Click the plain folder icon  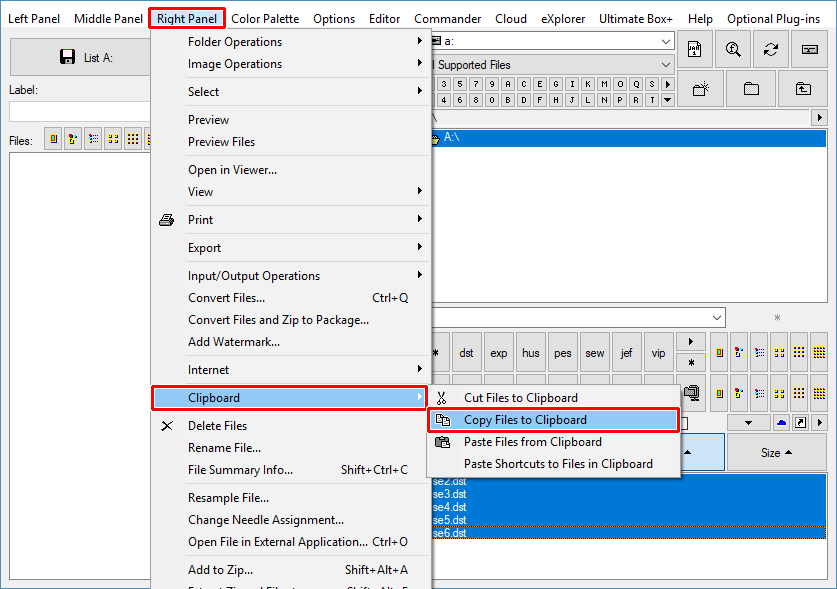(x=751, y=89)
